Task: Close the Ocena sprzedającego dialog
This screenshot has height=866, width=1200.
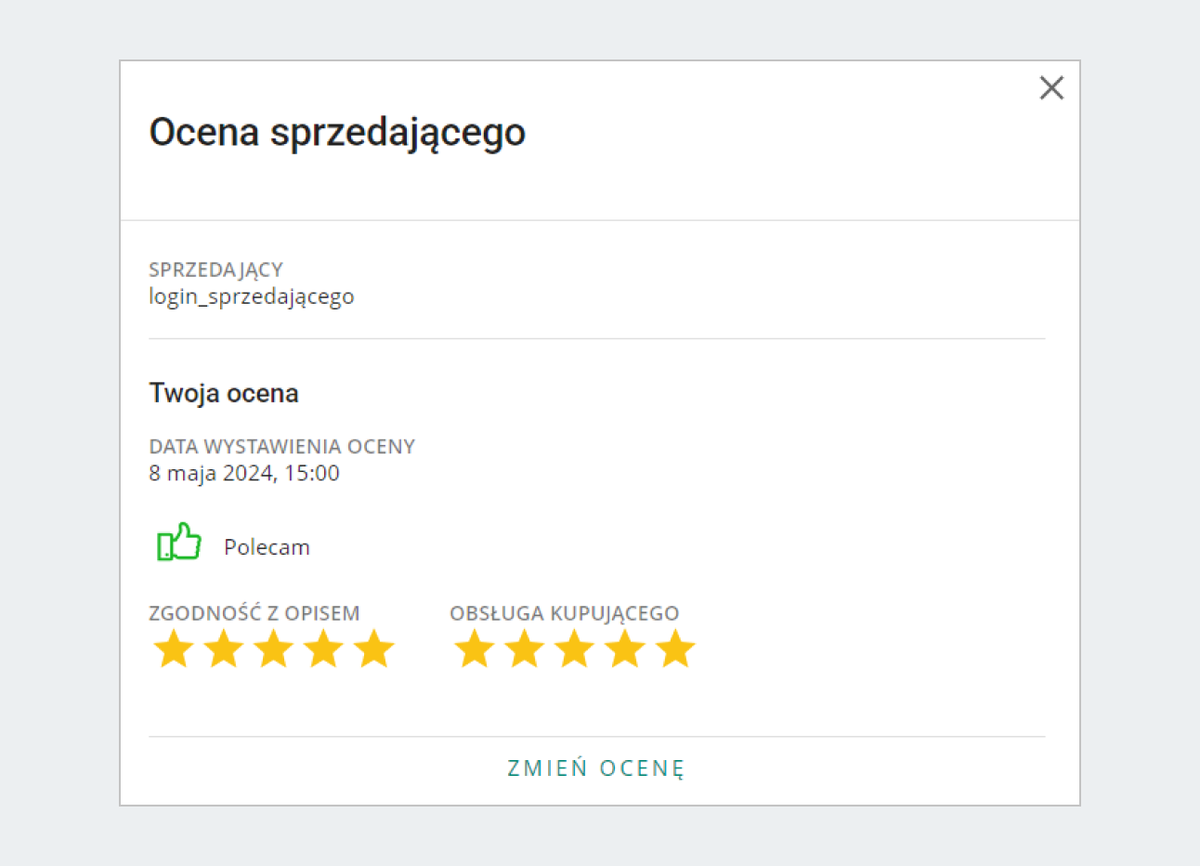Action: (x=1051, y=88)
